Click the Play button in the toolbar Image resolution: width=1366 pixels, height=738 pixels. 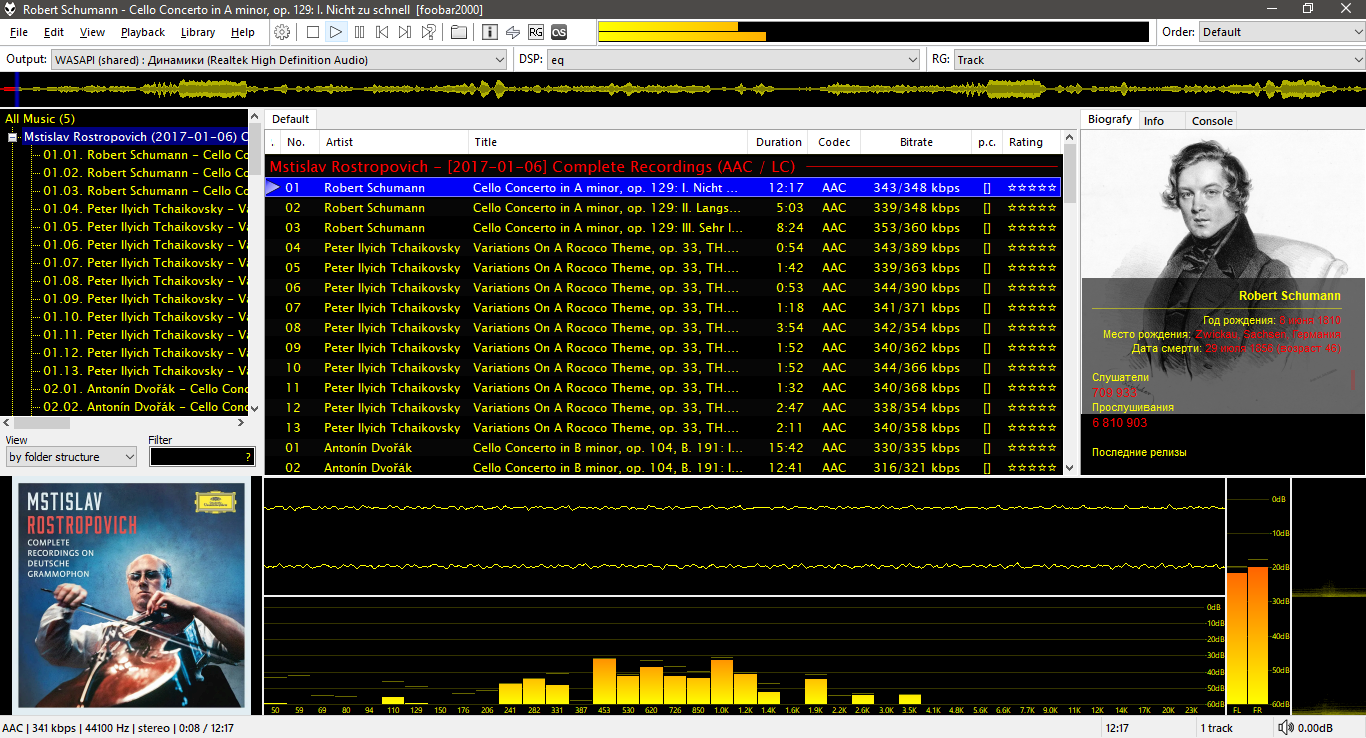point(336,32)
